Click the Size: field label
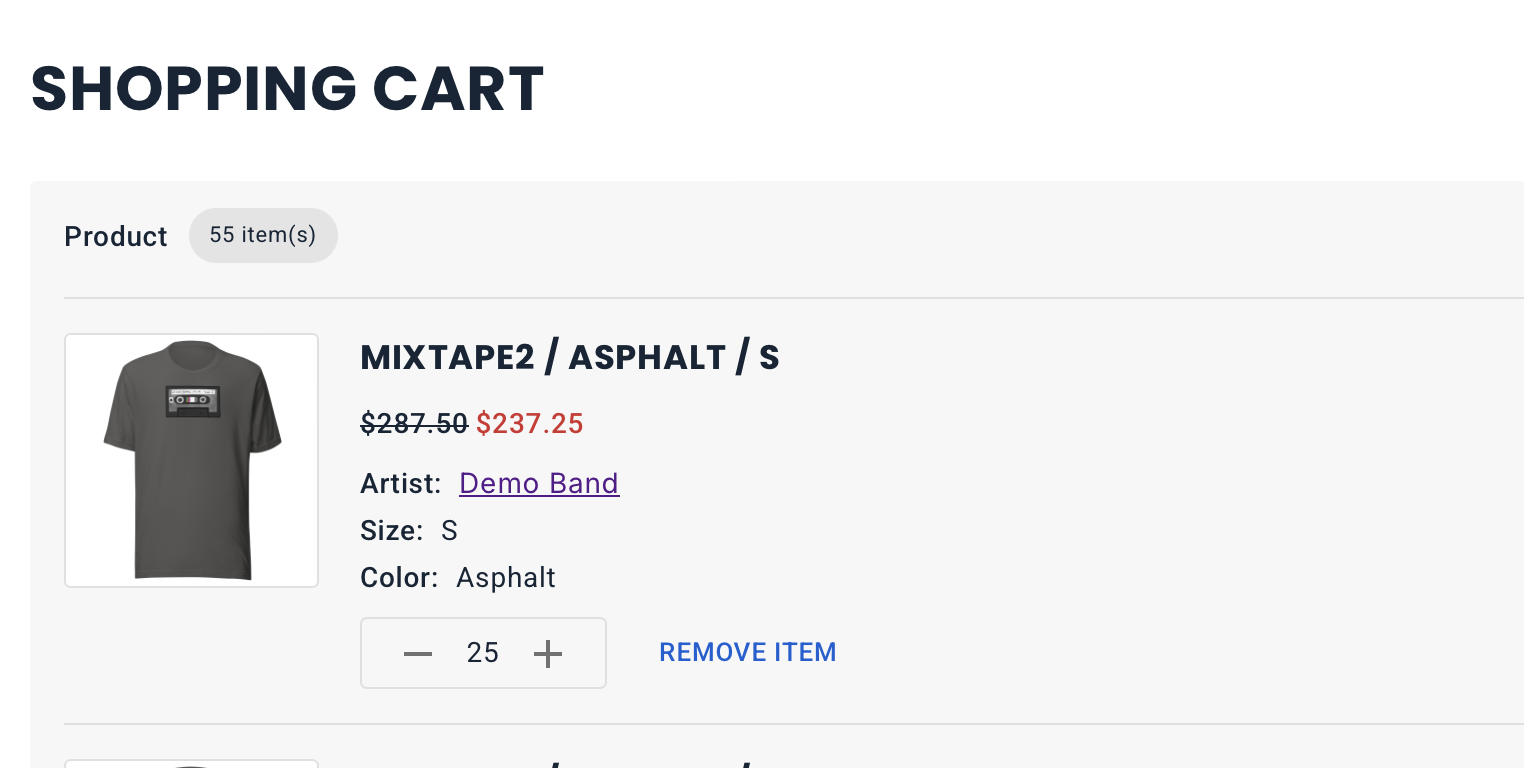 point(392,531)
